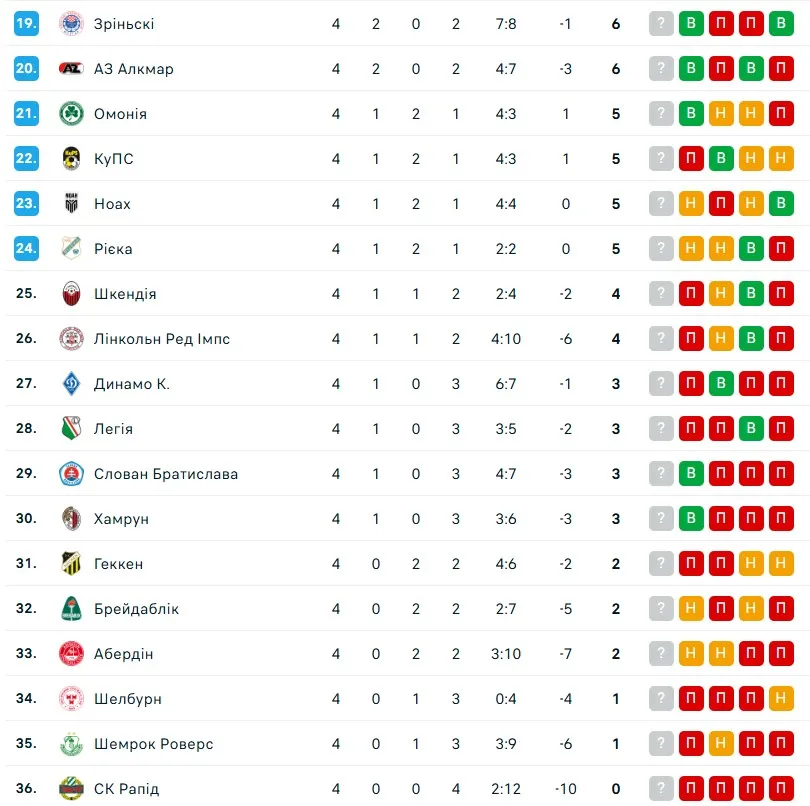
Task: Click Рієка's green В form badge
Action: [x=750, y=249]
